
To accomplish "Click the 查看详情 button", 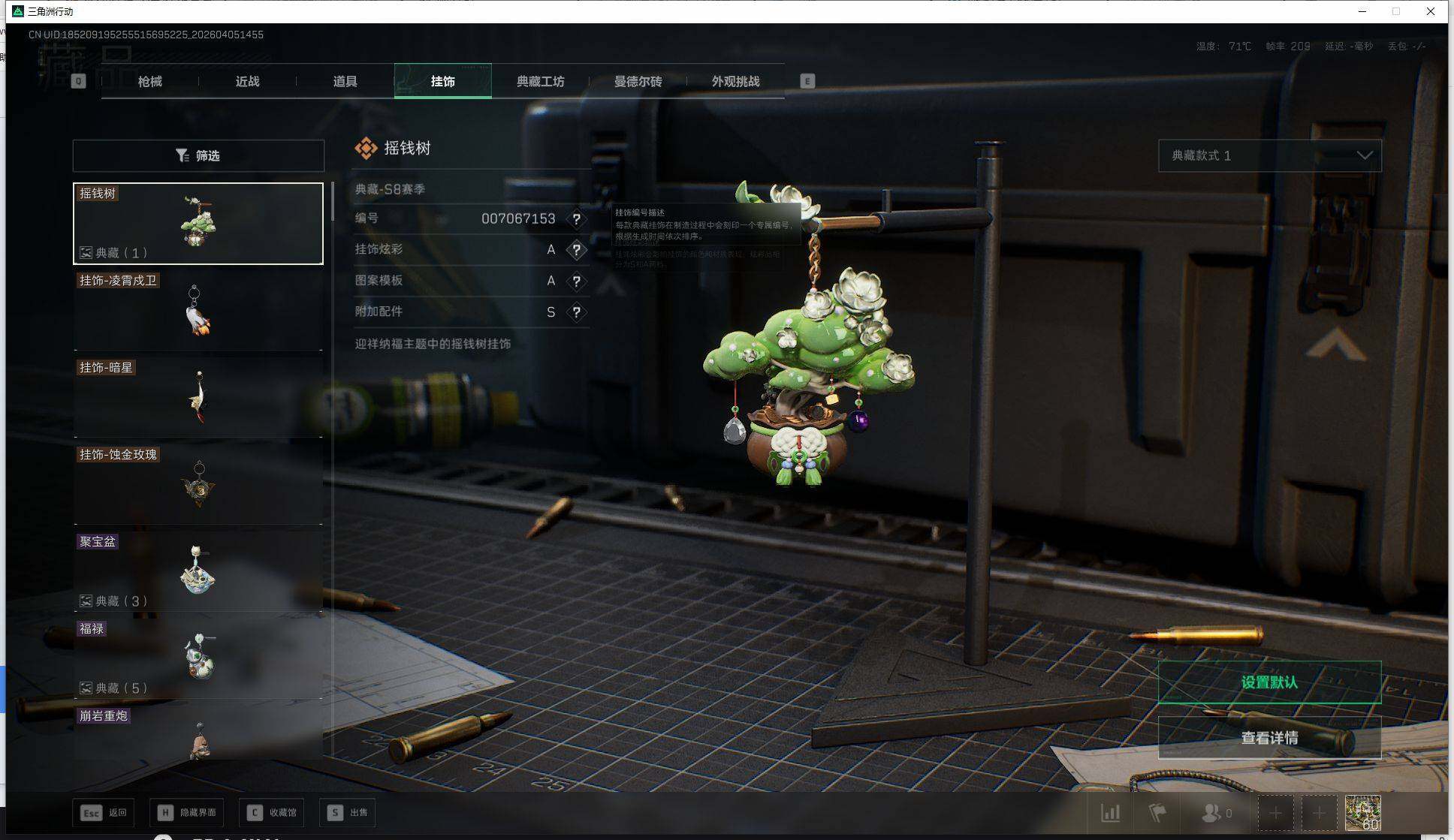I will pyautogui.click(x=1269, y=738).
